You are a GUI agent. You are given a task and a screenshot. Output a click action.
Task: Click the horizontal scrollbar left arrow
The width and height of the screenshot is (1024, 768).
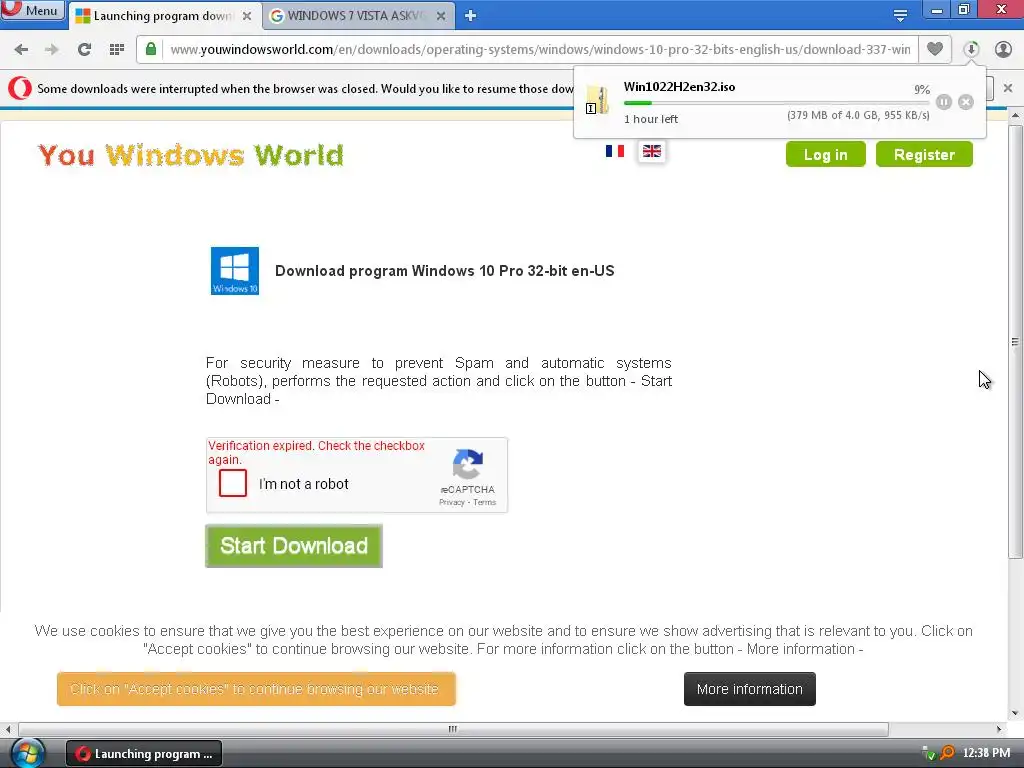pyautogui.click(x=8, y=729)
